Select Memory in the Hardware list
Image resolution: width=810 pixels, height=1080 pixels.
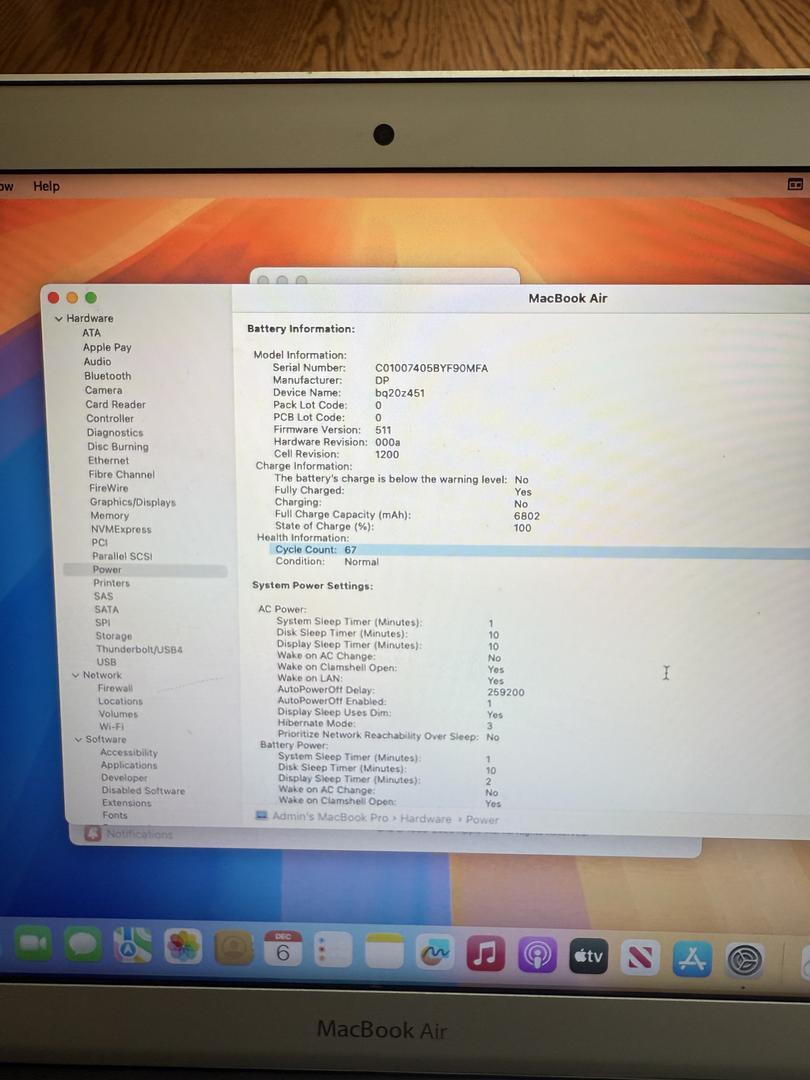coord(109,516)
